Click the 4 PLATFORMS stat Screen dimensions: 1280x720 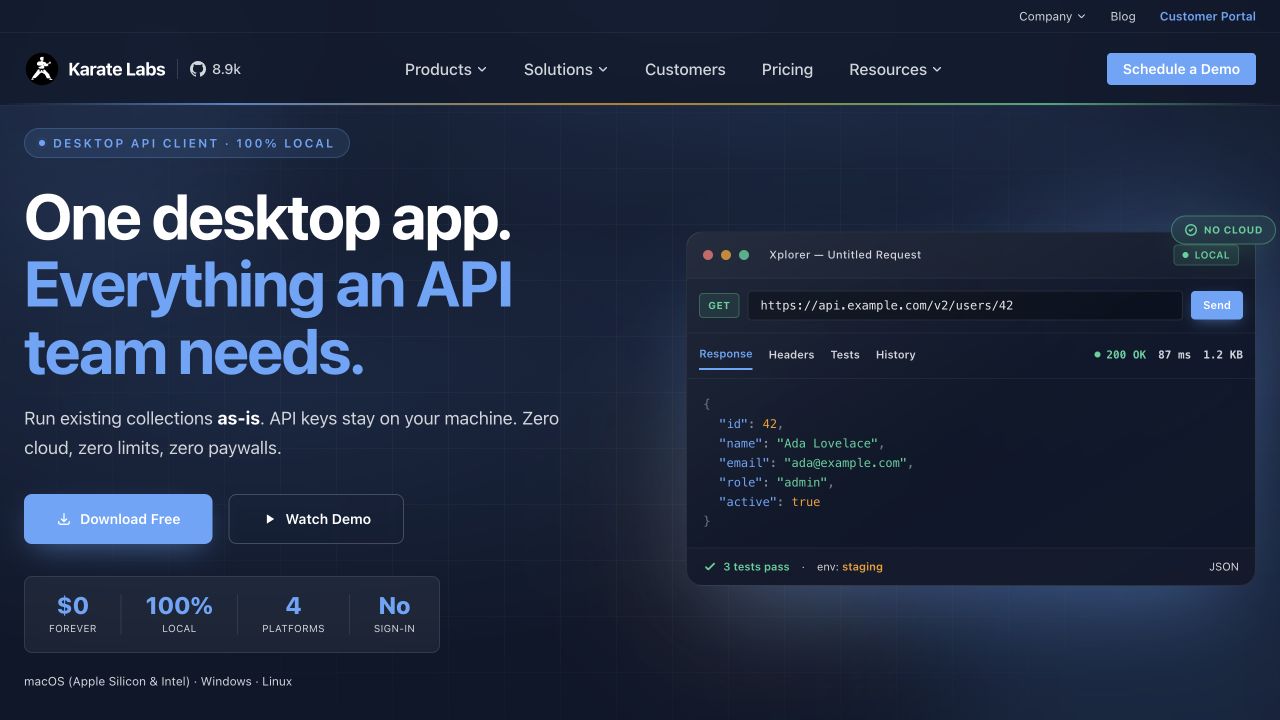coord(293,614)
